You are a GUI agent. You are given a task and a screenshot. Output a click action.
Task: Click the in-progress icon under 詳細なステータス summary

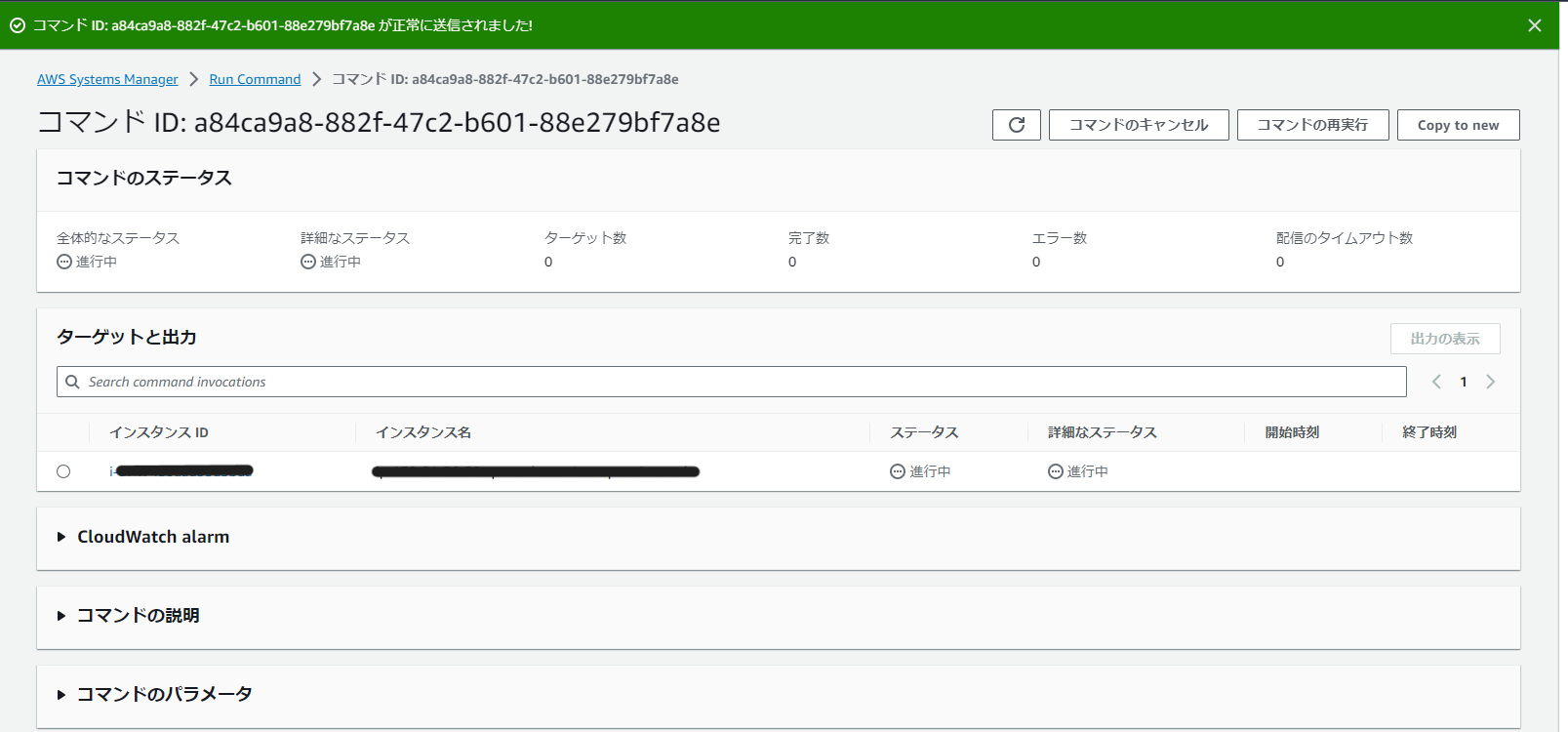coord(308,262)
